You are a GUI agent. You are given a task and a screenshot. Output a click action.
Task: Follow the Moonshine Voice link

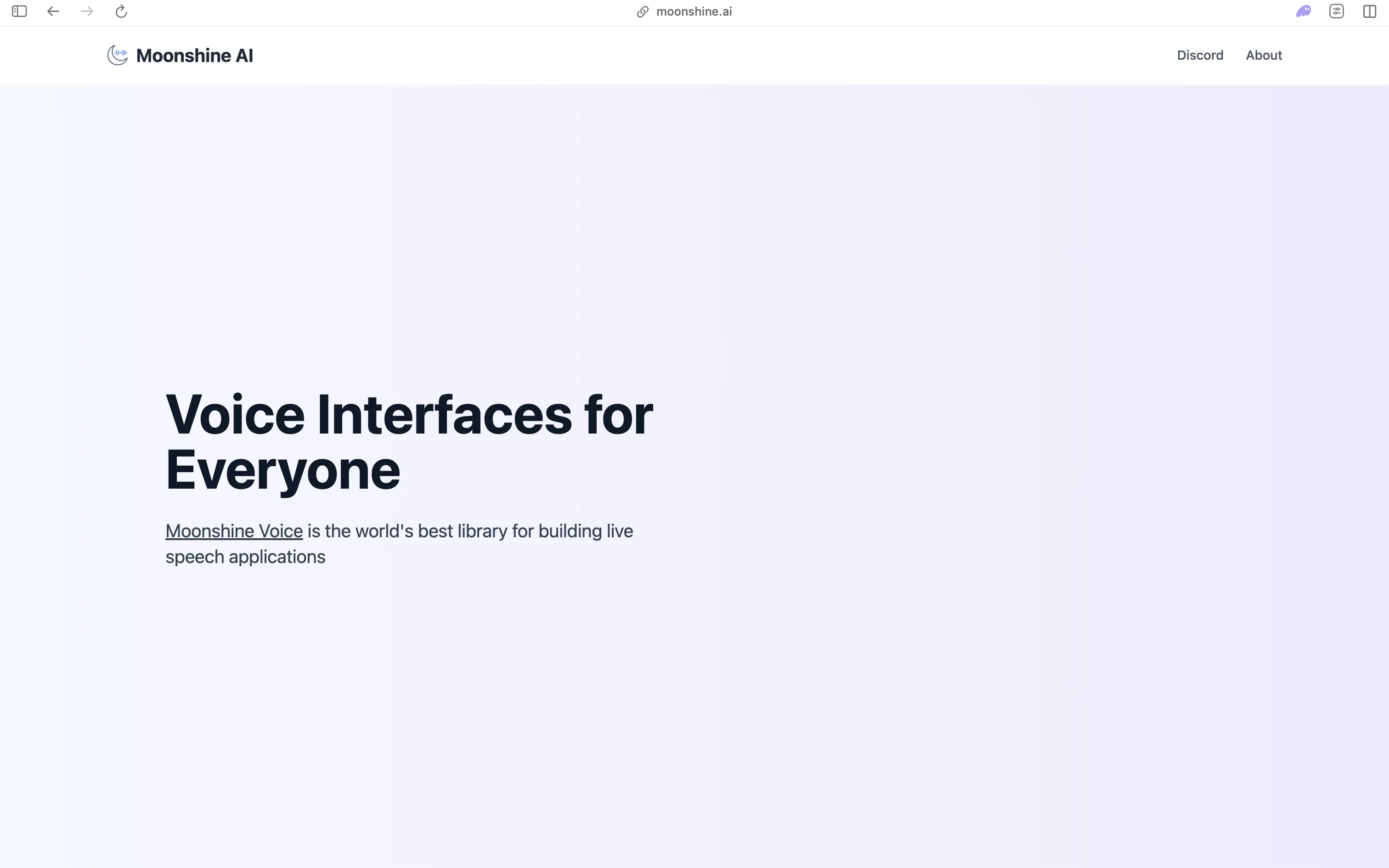pyautogui.click(x=234, y=531)
